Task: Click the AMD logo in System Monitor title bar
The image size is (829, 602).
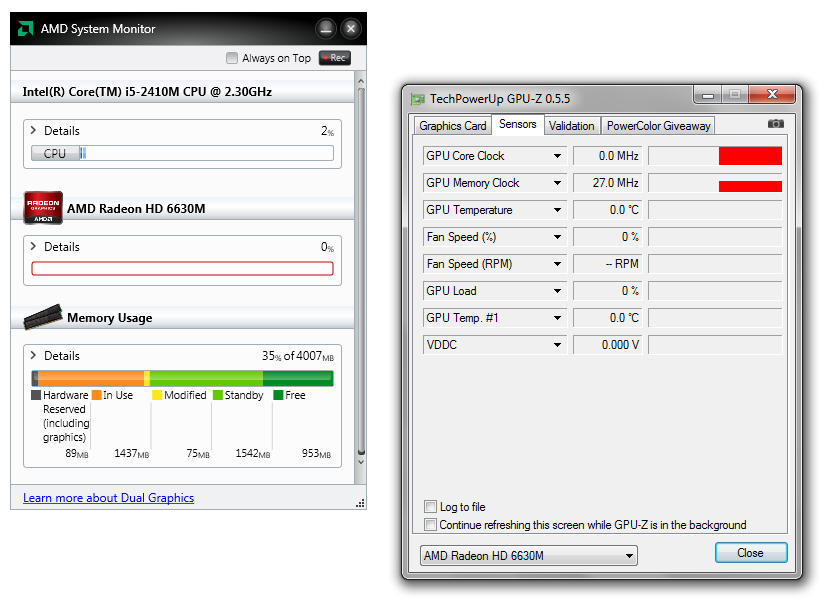Action: coord(25,29)
